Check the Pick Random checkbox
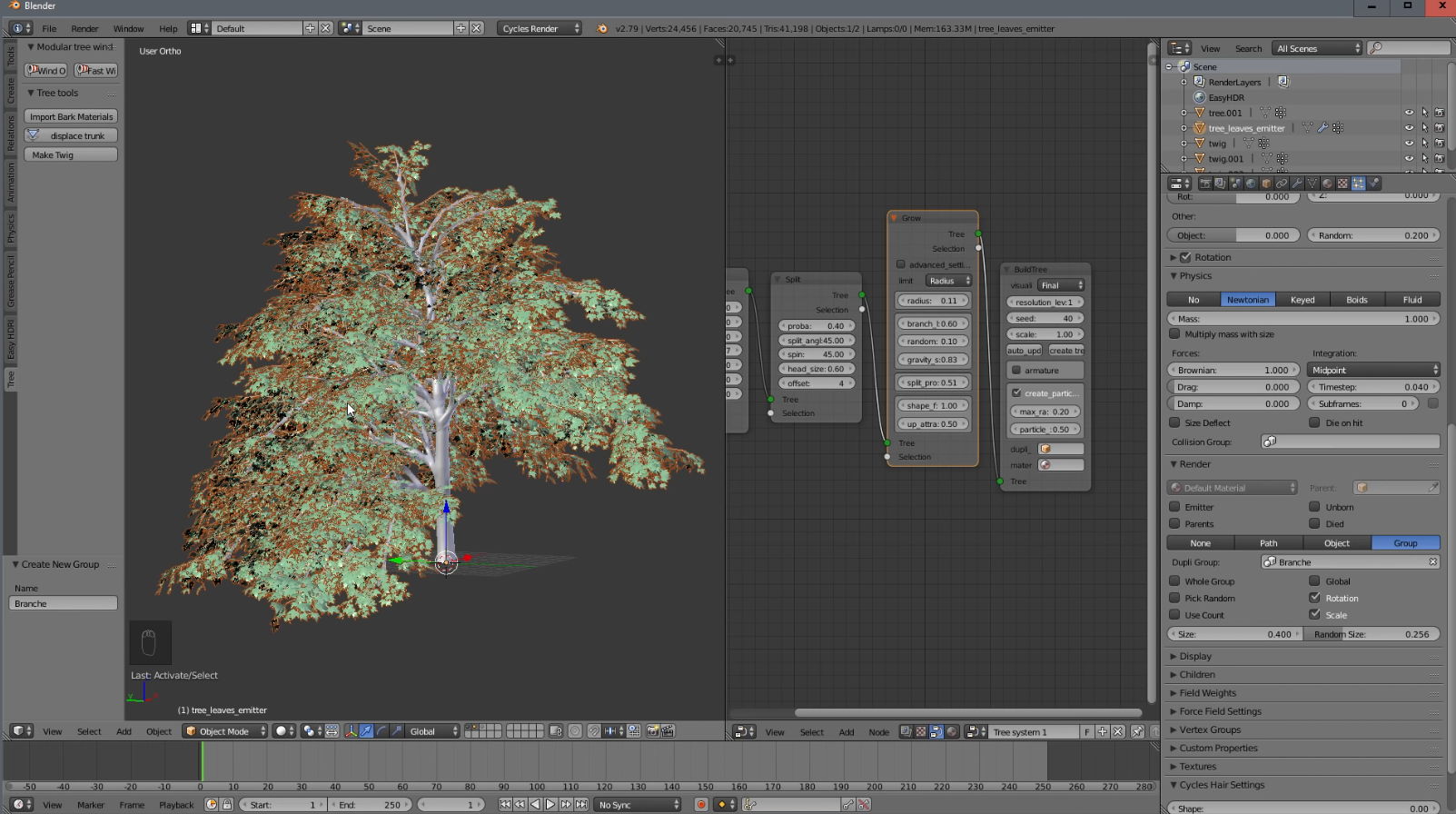The width and height of the screenshot is (1456, 814). [x=1175, y=598]
